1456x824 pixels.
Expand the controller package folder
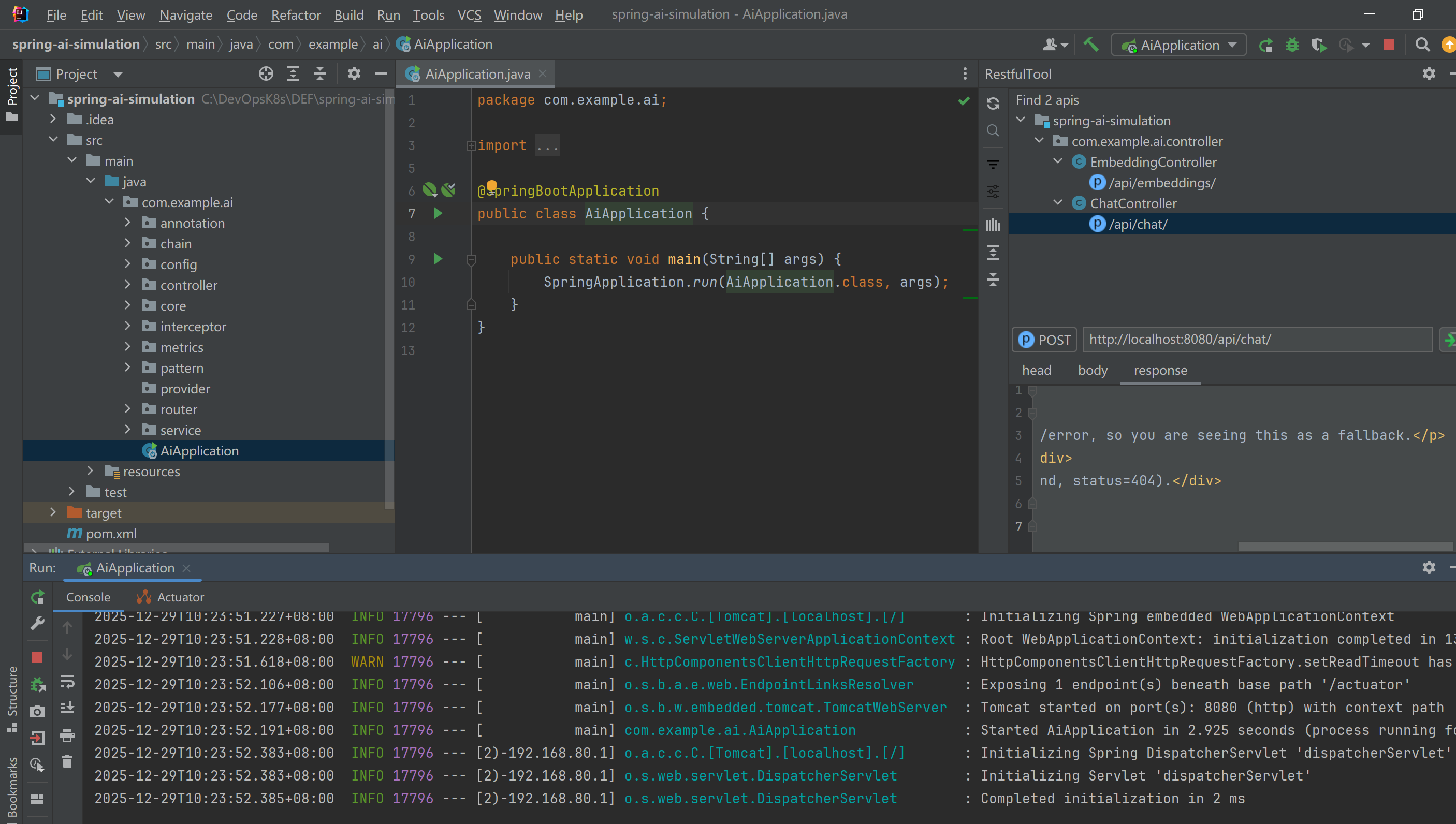click(127, 285)
